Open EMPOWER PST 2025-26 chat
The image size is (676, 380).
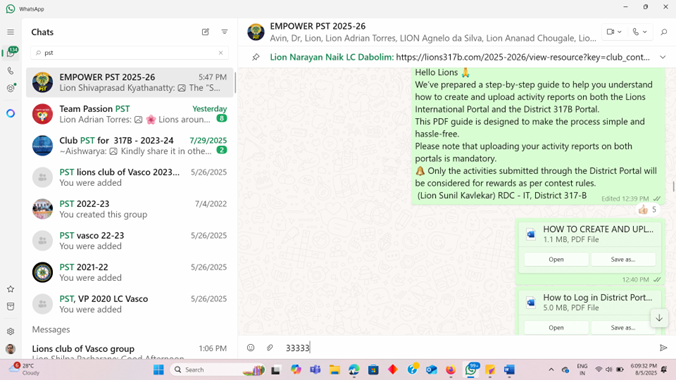pyautogui.click(x=129, y=82)
